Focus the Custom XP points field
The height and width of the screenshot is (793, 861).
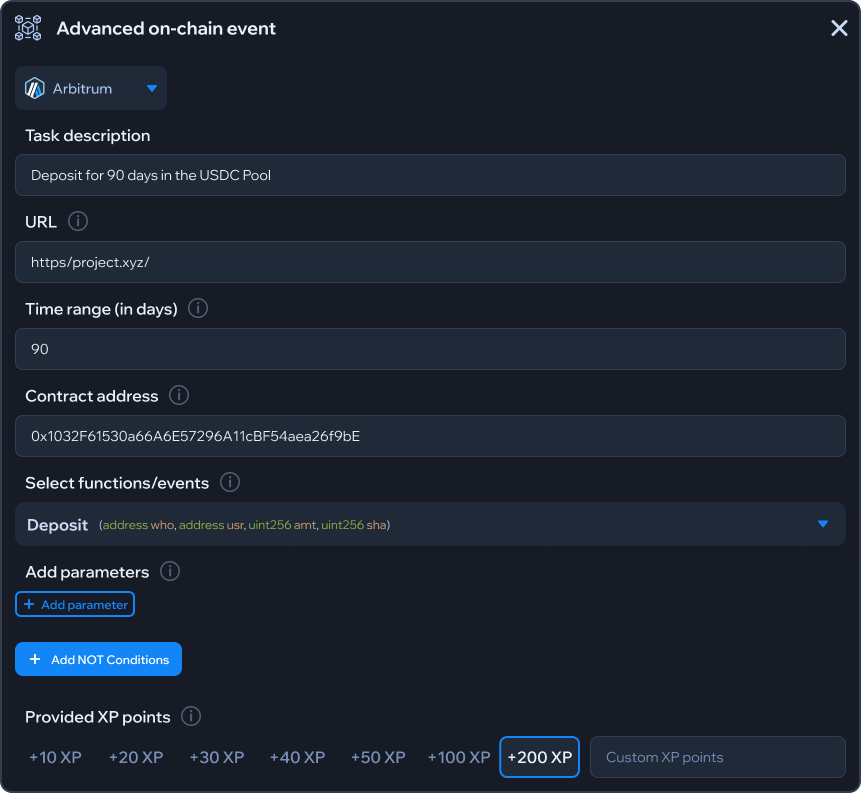717,757
